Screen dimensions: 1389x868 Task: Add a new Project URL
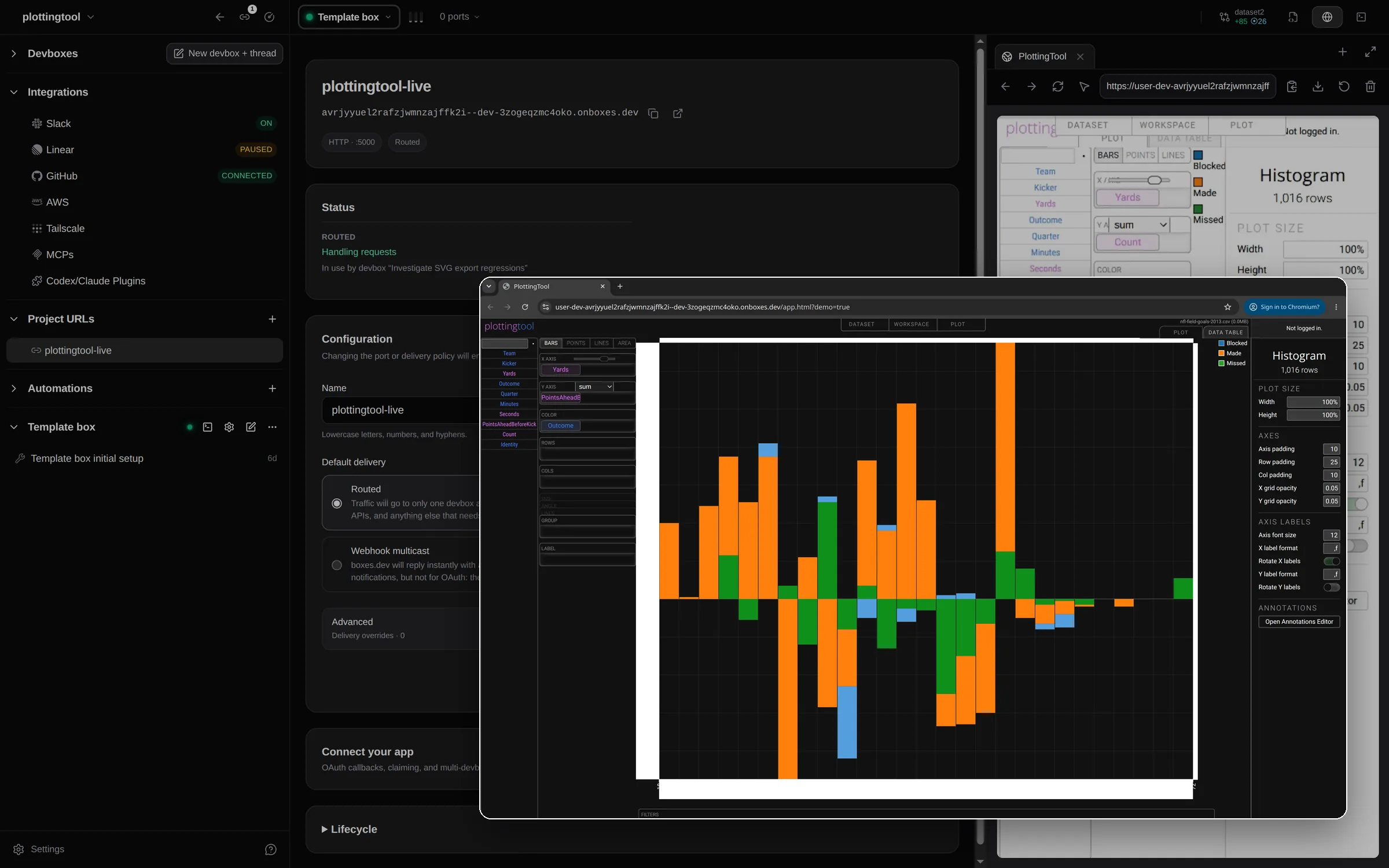tap(272, 319)
